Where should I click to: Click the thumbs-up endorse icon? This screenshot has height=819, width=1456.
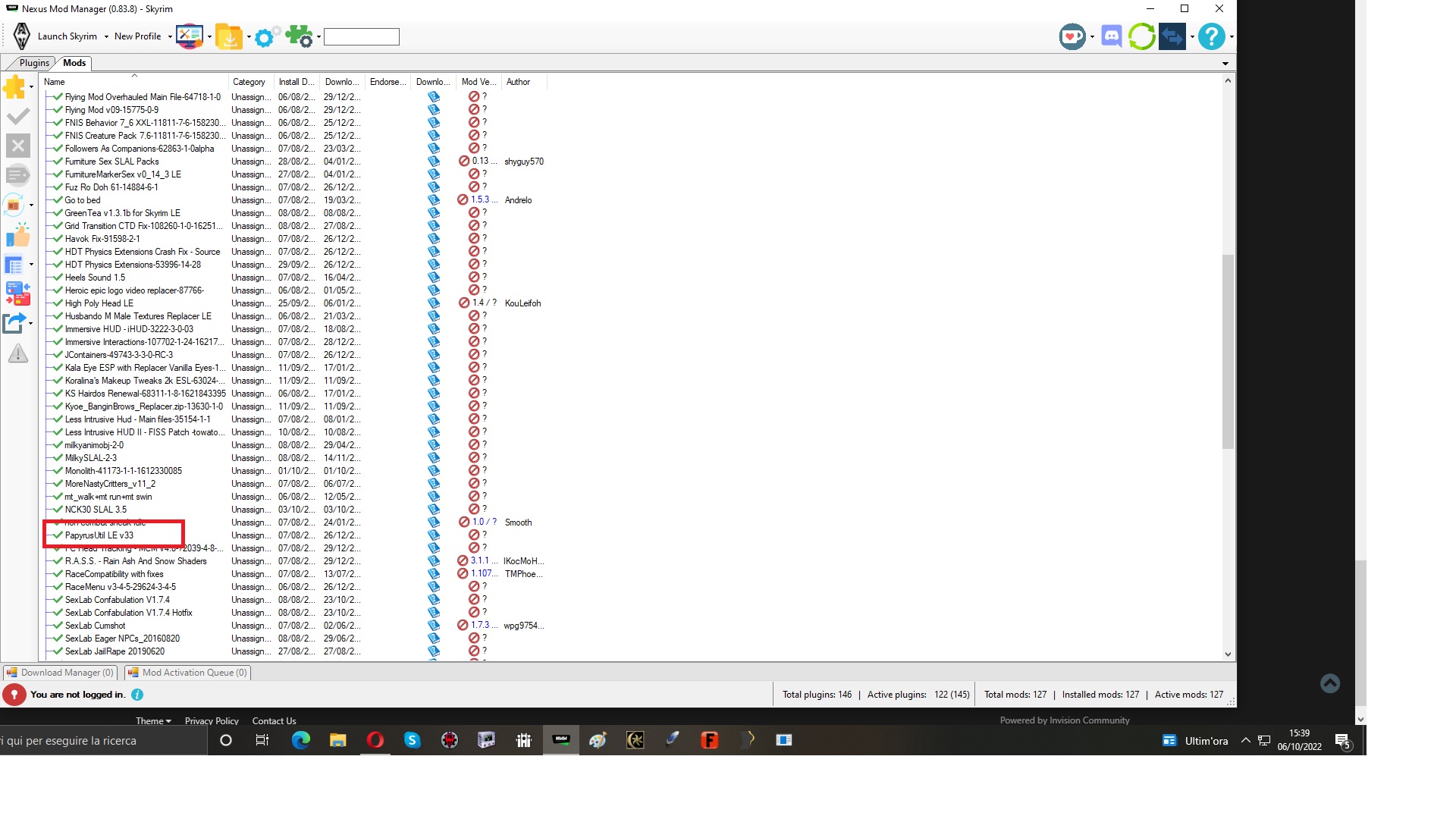(18, 235)
